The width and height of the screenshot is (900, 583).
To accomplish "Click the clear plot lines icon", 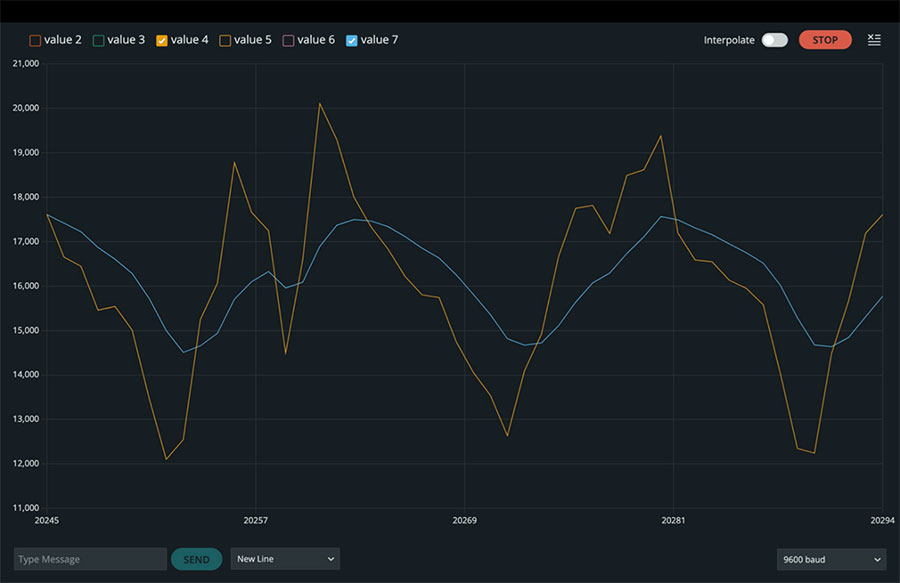I will 874,40.
